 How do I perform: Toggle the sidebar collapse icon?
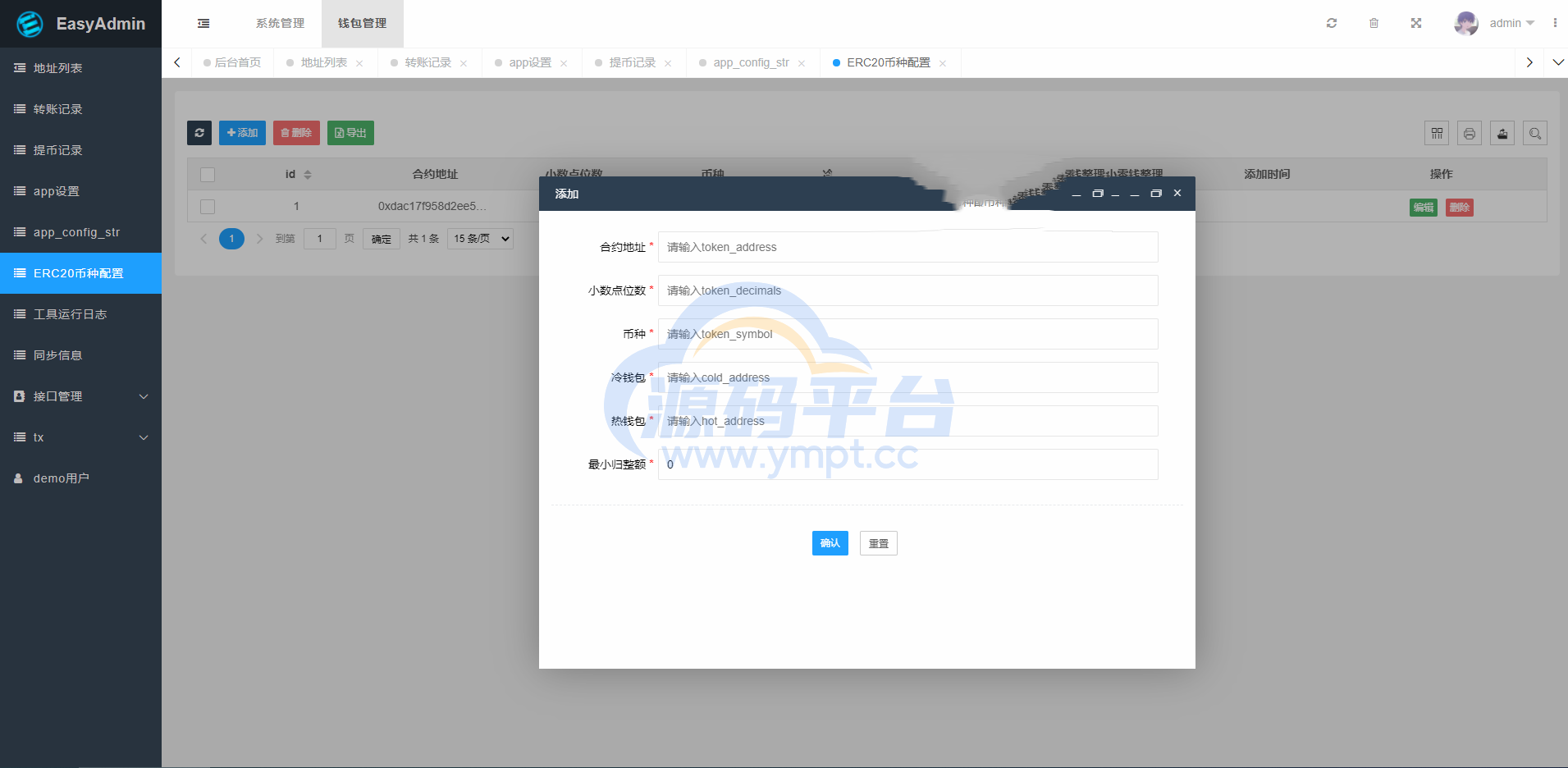203,24
